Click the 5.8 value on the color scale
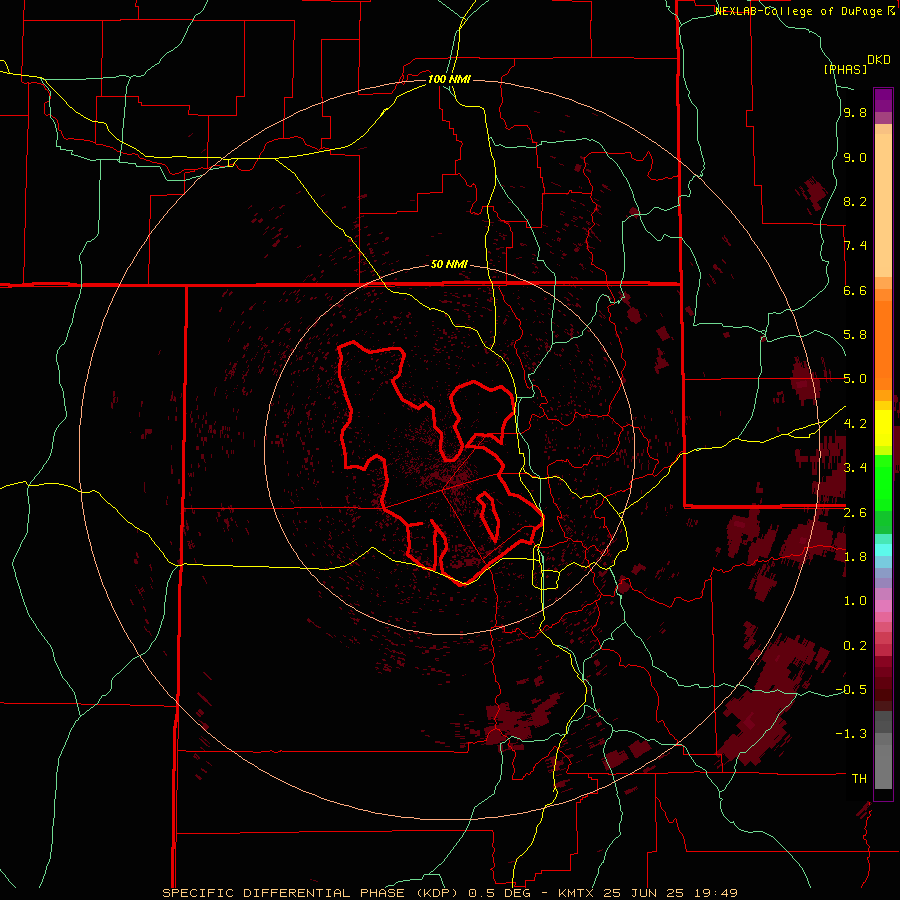This screenshot has height=900, width=900. [x=855, y=335]
